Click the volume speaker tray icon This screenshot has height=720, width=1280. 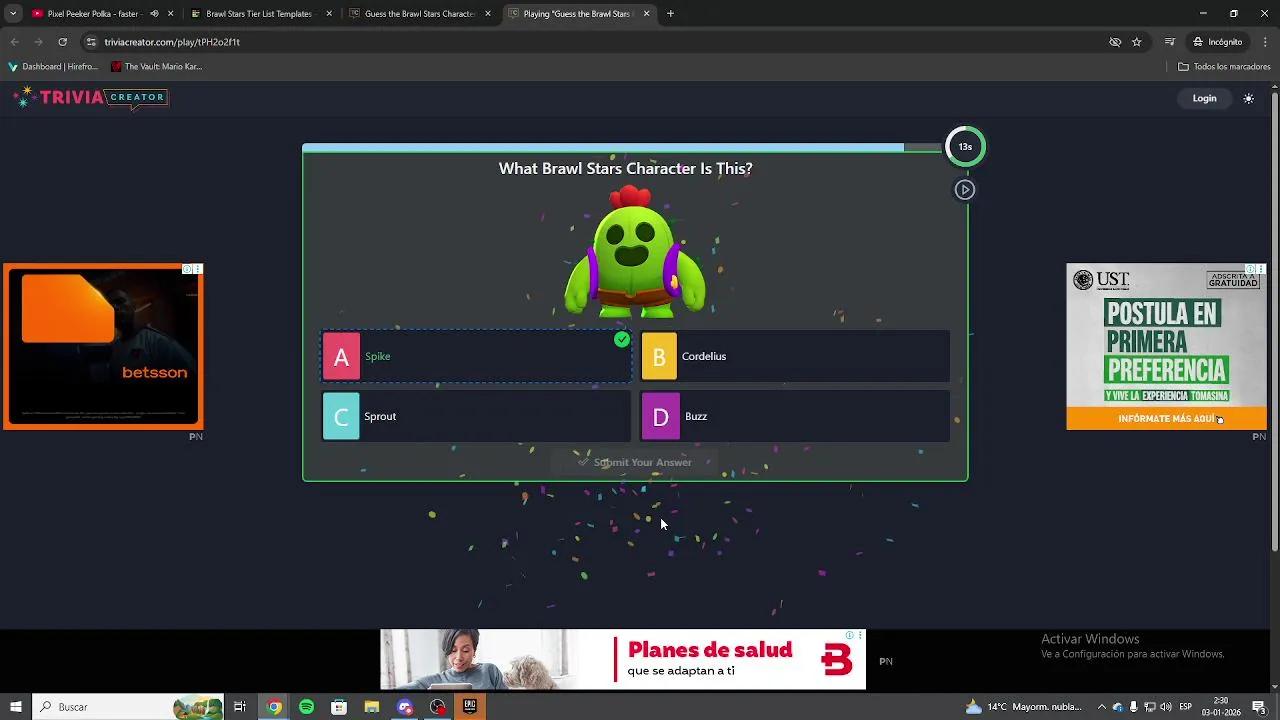pos(1166,707)
